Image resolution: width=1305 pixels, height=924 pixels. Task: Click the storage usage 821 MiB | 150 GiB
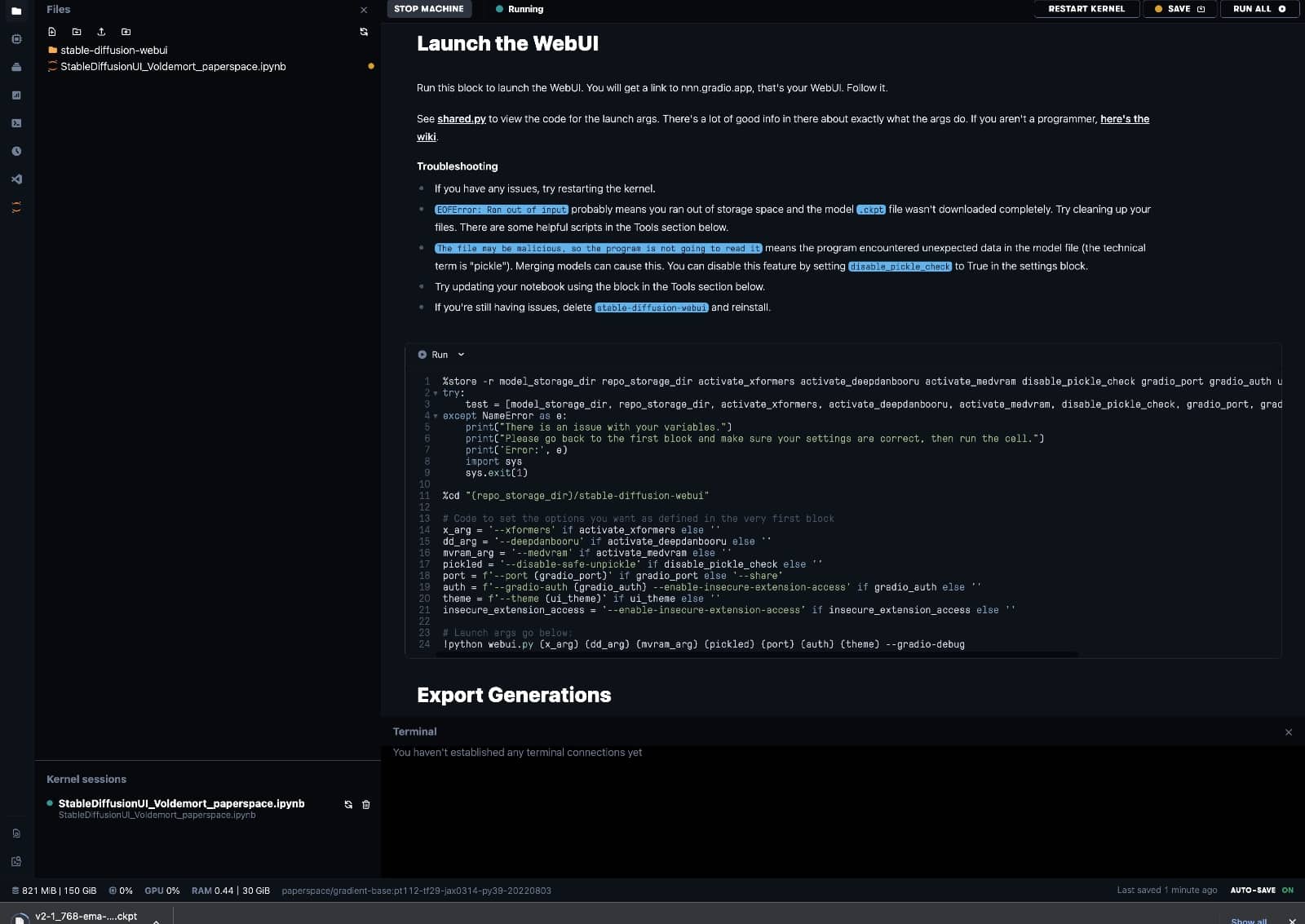54,891
